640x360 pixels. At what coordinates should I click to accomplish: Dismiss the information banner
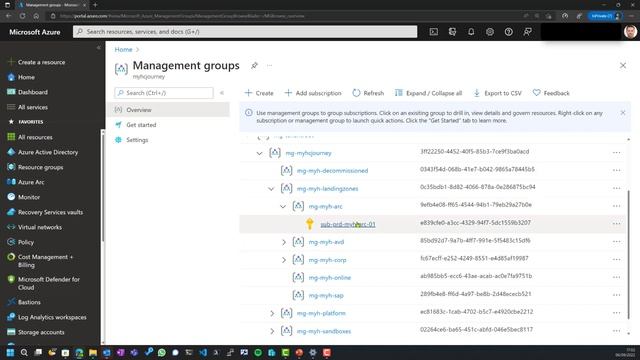[x=623, y=113]
